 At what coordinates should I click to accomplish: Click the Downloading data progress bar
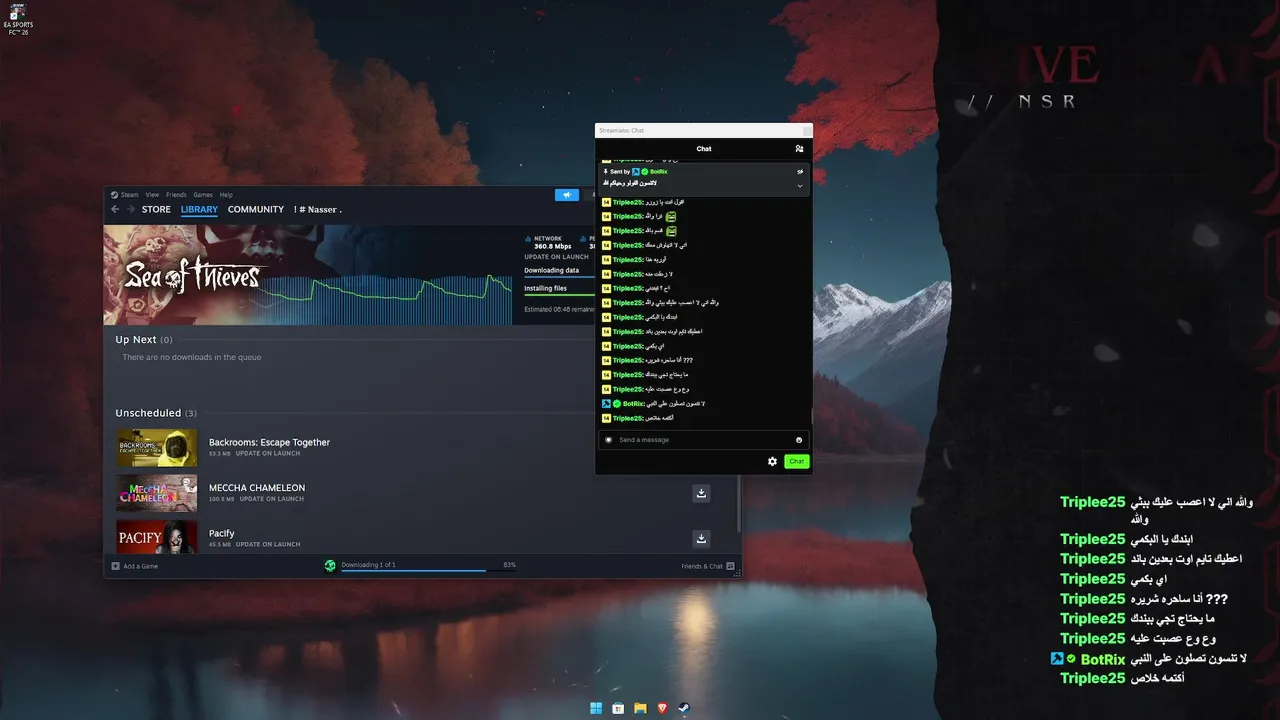[x=559, y=277]
